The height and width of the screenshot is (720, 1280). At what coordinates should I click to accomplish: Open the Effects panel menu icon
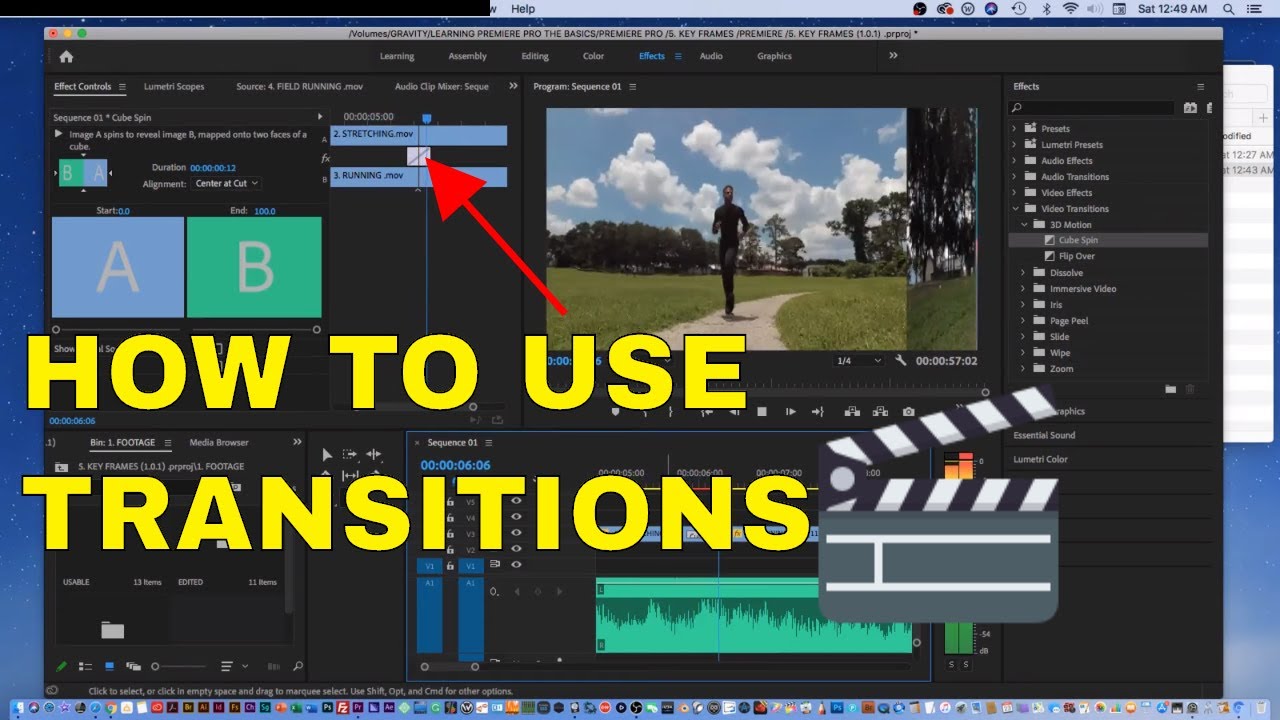pyautogui.click(x=1201, y=87)
